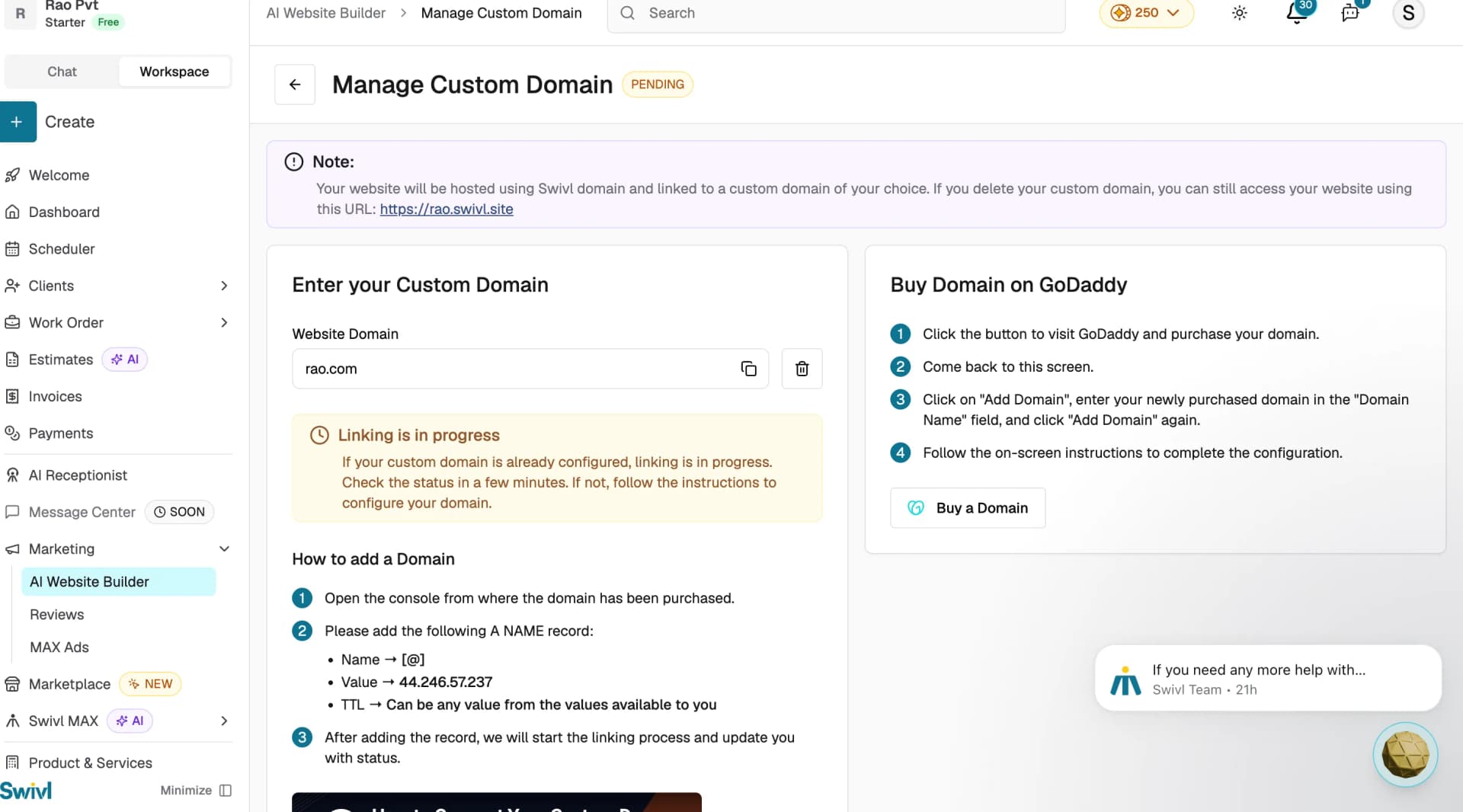Click the Payments coins icon
Image resolution: width=1463 pixels, height=812 pixels.
pyautogui.click(x=12, y=433)
